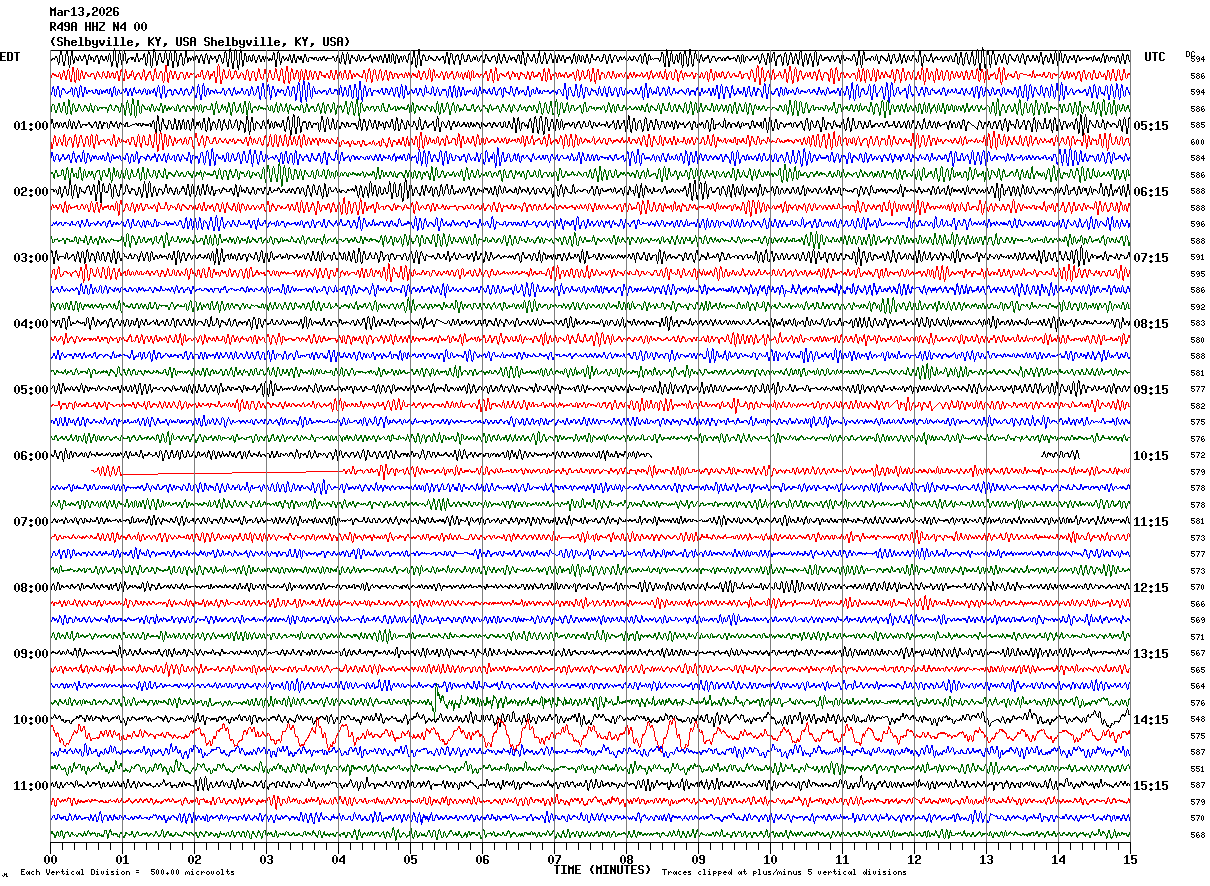The image size is (1210, 886).
Task: Click the "TIME (MINUTES)" axis title
Action: (x=602, y=870)
